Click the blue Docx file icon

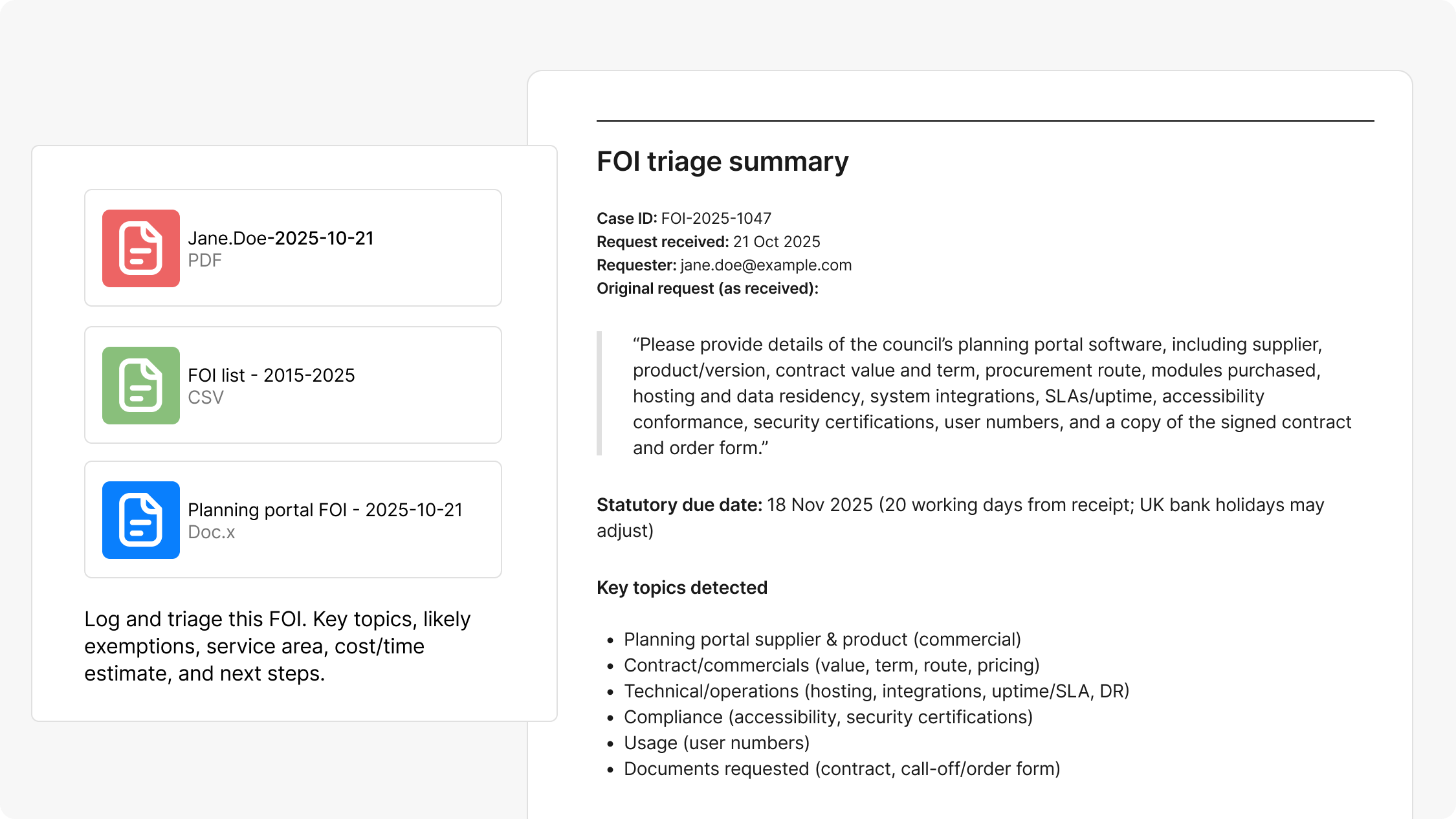tap(140, 520)
